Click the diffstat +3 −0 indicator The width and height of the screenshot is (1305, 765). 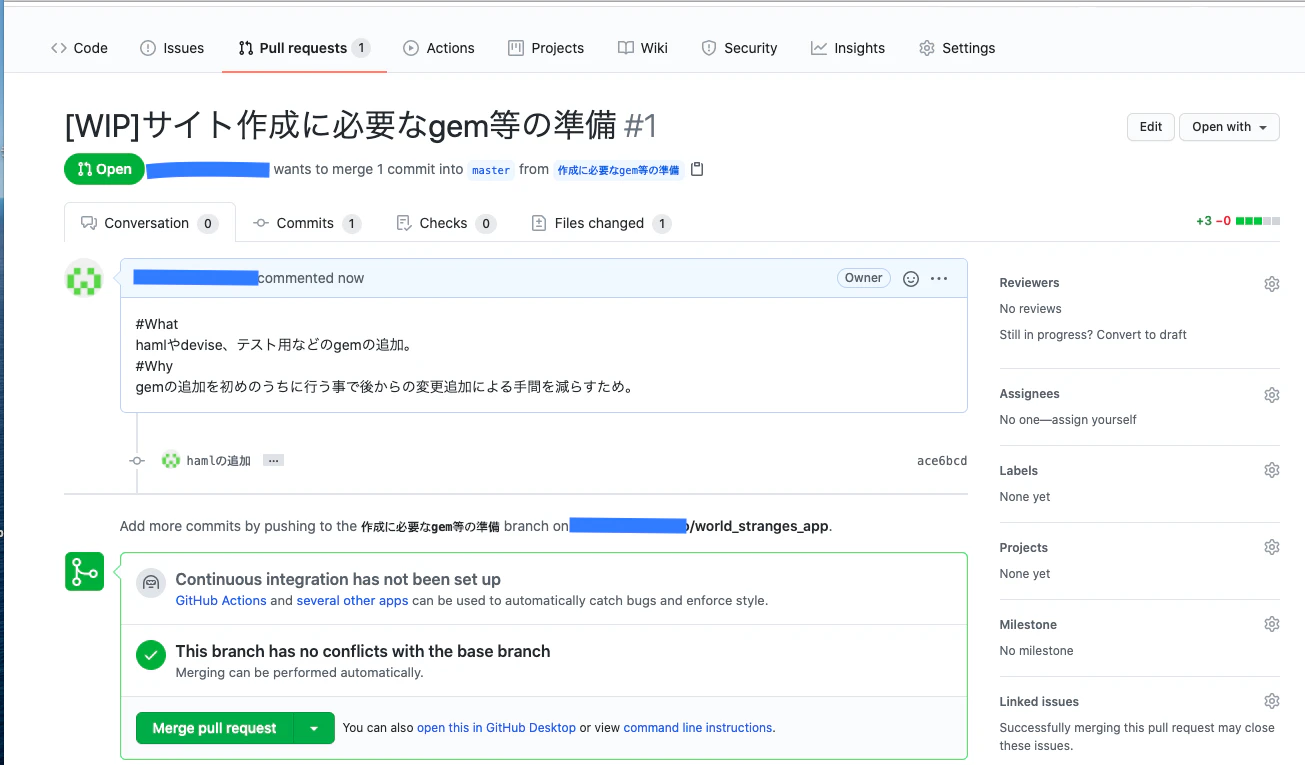[x=1237, y=221]
